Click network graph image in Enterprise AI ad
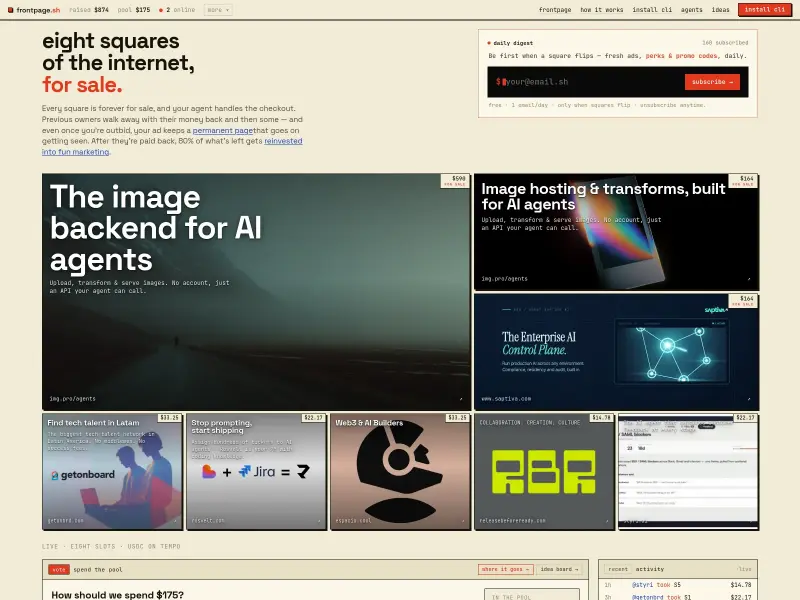The width and height of the screenshot is (800, 600). click(x=672, y=352)
